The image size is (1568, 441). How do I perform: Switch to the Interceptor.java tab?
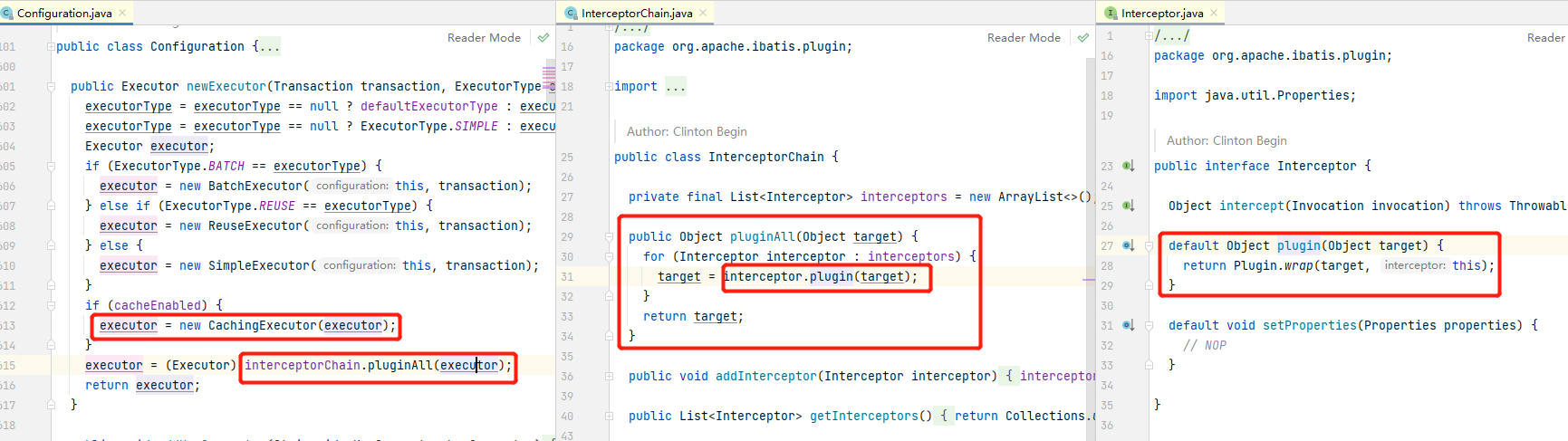pyautogui.click(x=1161, y=13)
